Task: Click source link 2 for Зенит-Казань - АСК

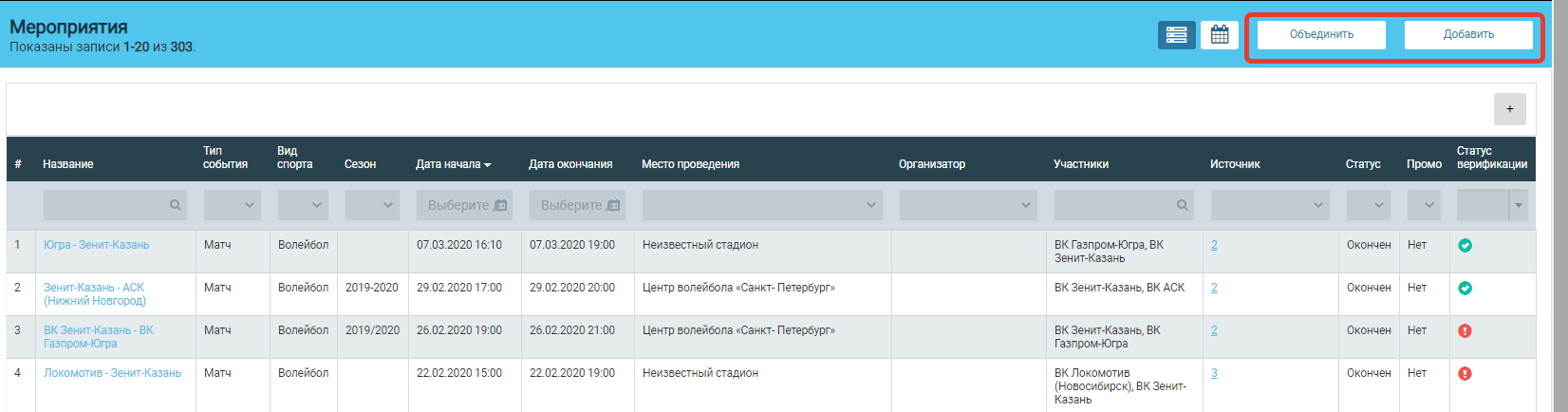Action: click(x=1214, y=288)
